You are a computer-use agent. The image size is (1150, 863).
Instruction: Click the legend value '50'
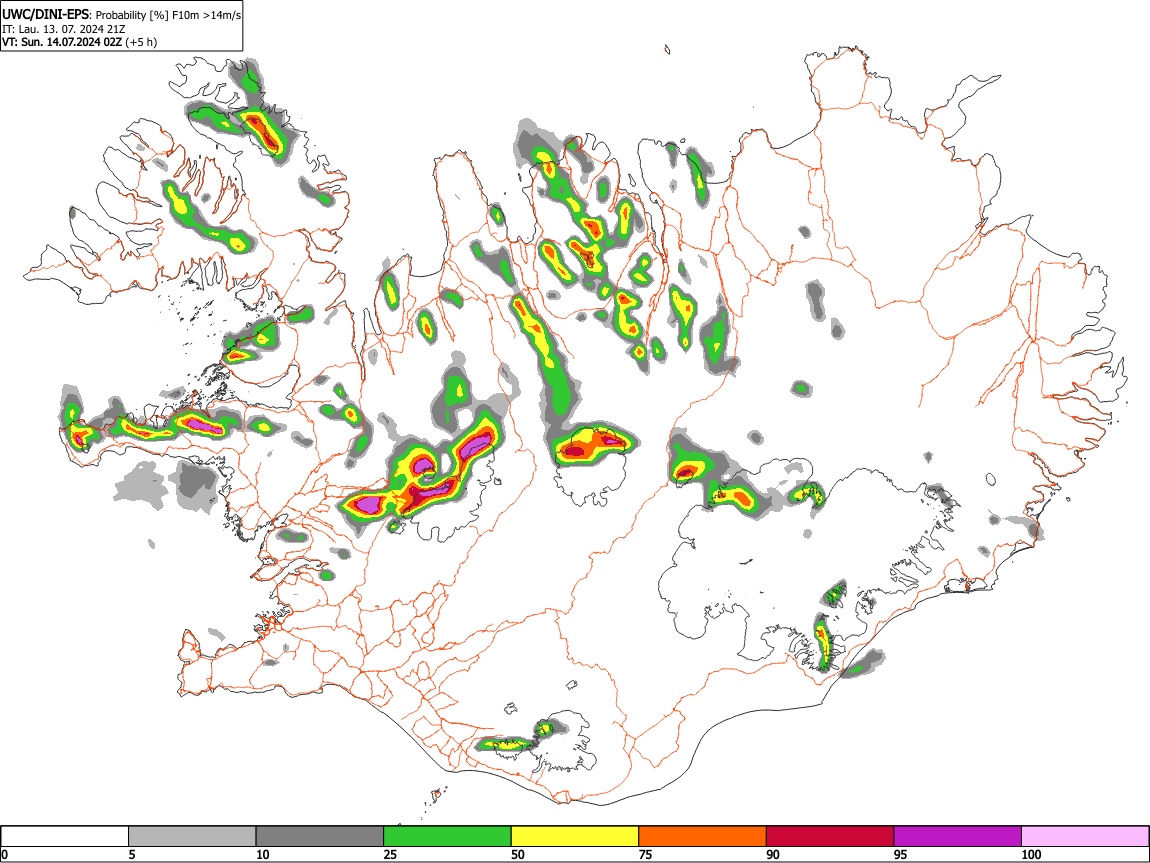coord(518,855)
